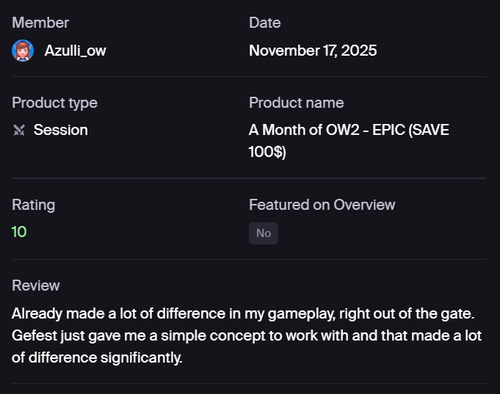Viewport: 500px width, 394px height.
Task: Select the November 17, 2025 date
Action: click(313, 51)
